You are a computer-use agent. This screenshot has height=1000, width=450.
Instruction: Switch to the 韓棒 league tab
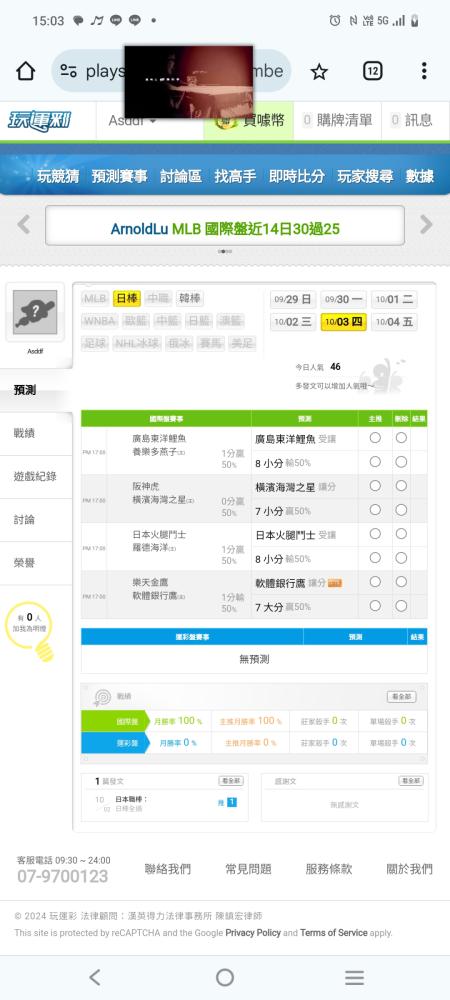point(189,298)
